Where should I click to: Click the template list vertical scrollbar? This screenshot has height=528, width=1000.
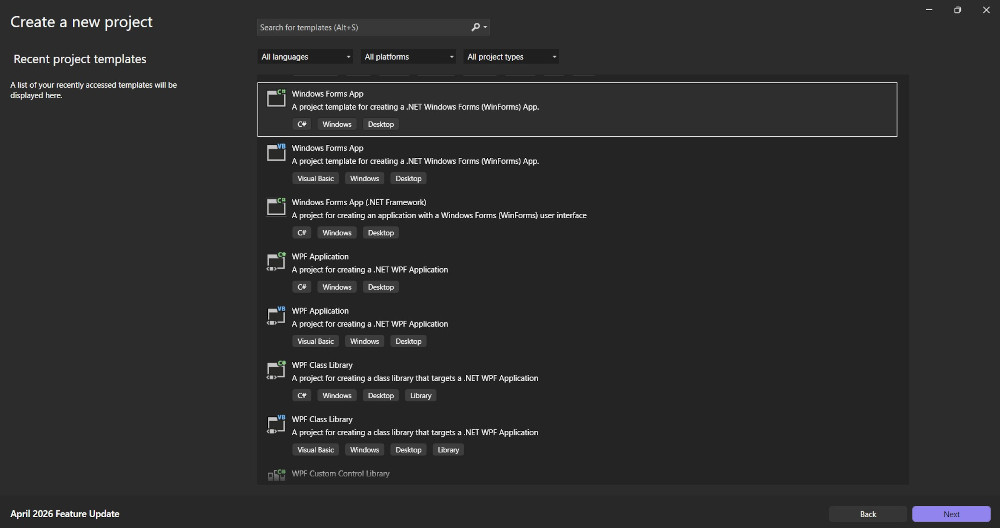tap(904, 280)
